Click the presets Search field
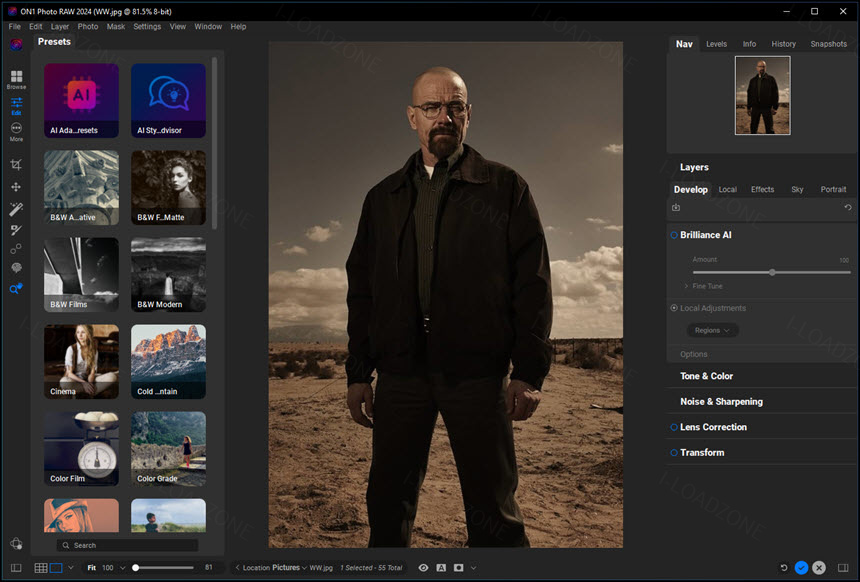 click(x=127, y=545)
